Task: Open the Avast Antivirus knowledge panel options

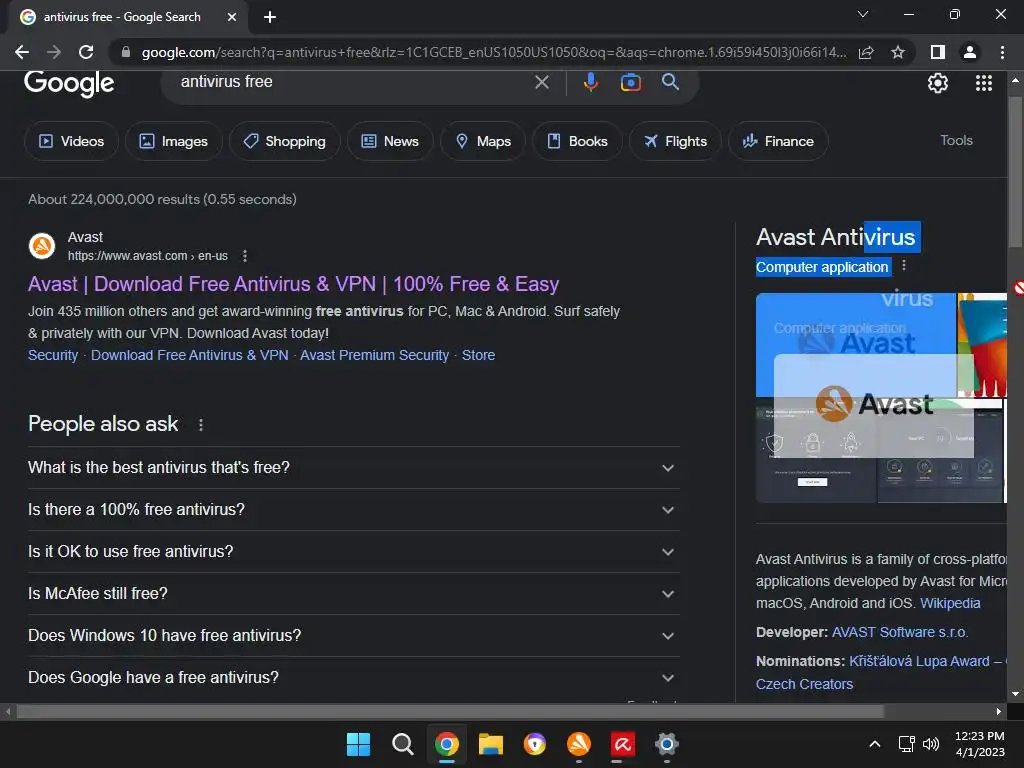Action: tap(904, 266)
